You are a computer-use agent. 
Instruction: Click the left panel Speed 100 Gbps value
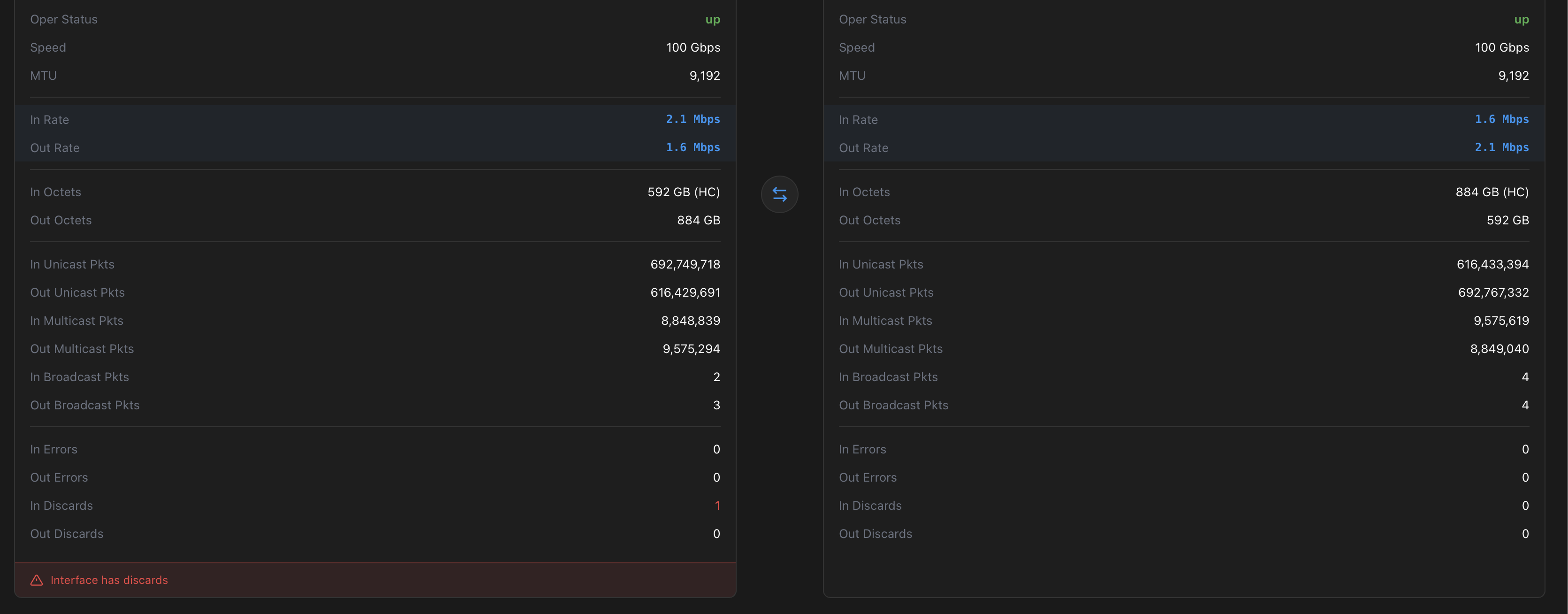693,47
